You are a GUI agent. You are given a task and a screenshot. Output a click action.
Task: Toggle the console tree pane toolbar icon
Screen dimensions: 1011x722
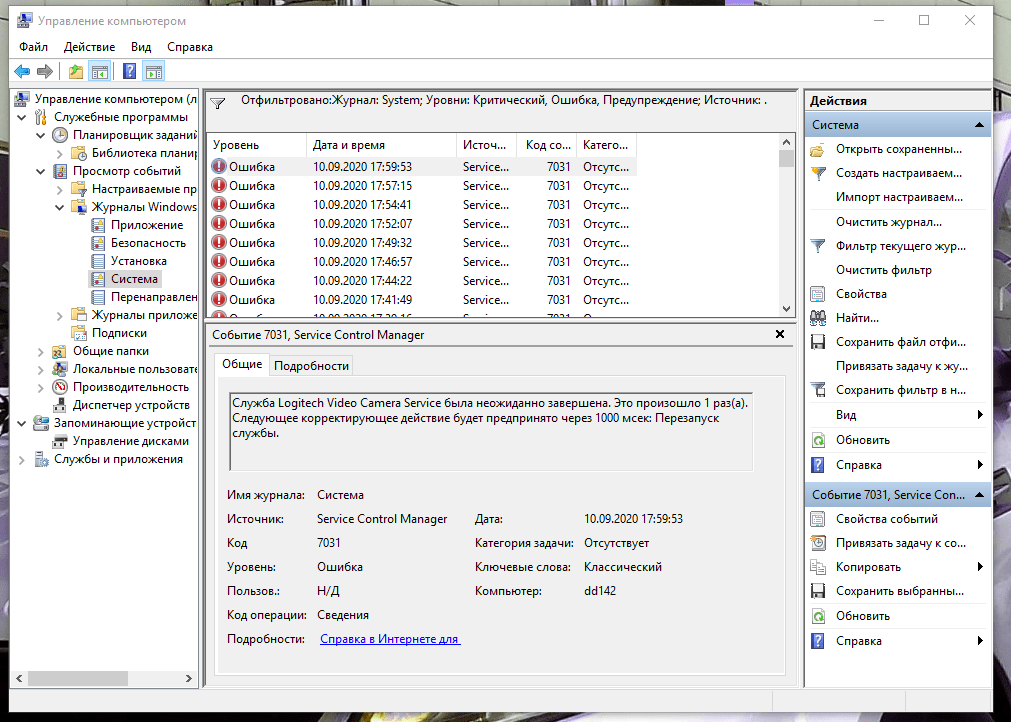point(100,71)
